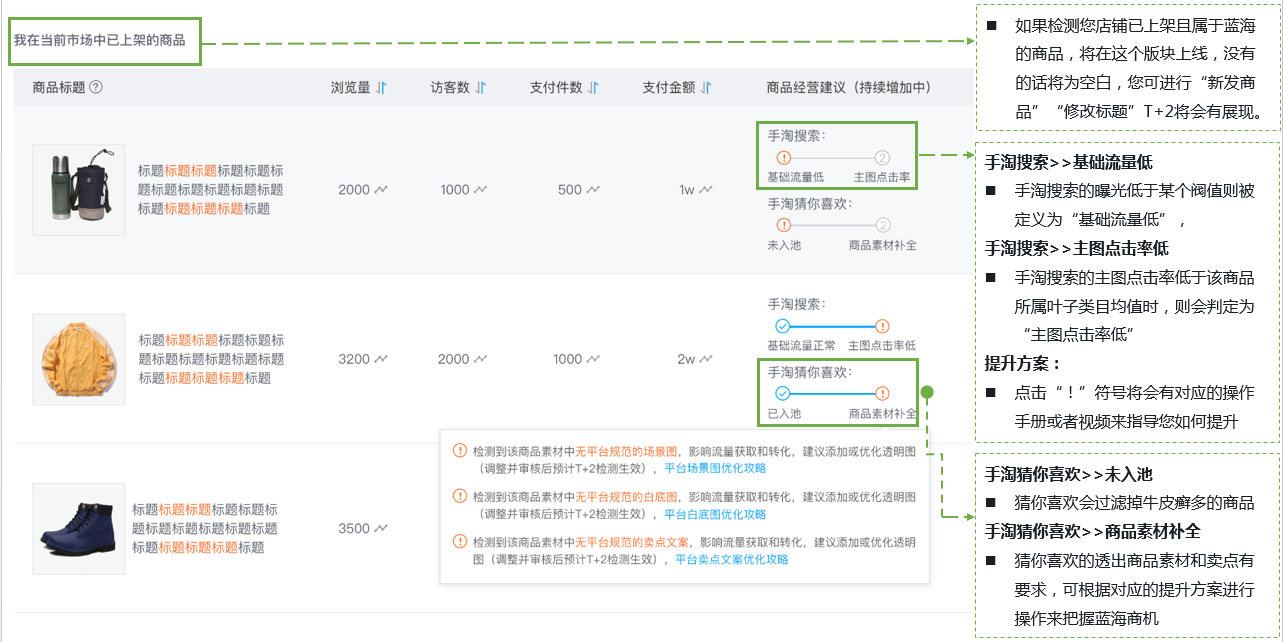This screenshot has height=642, width=1283.
Task: Sort the table by 支付金额
Action: coord(706,88)
